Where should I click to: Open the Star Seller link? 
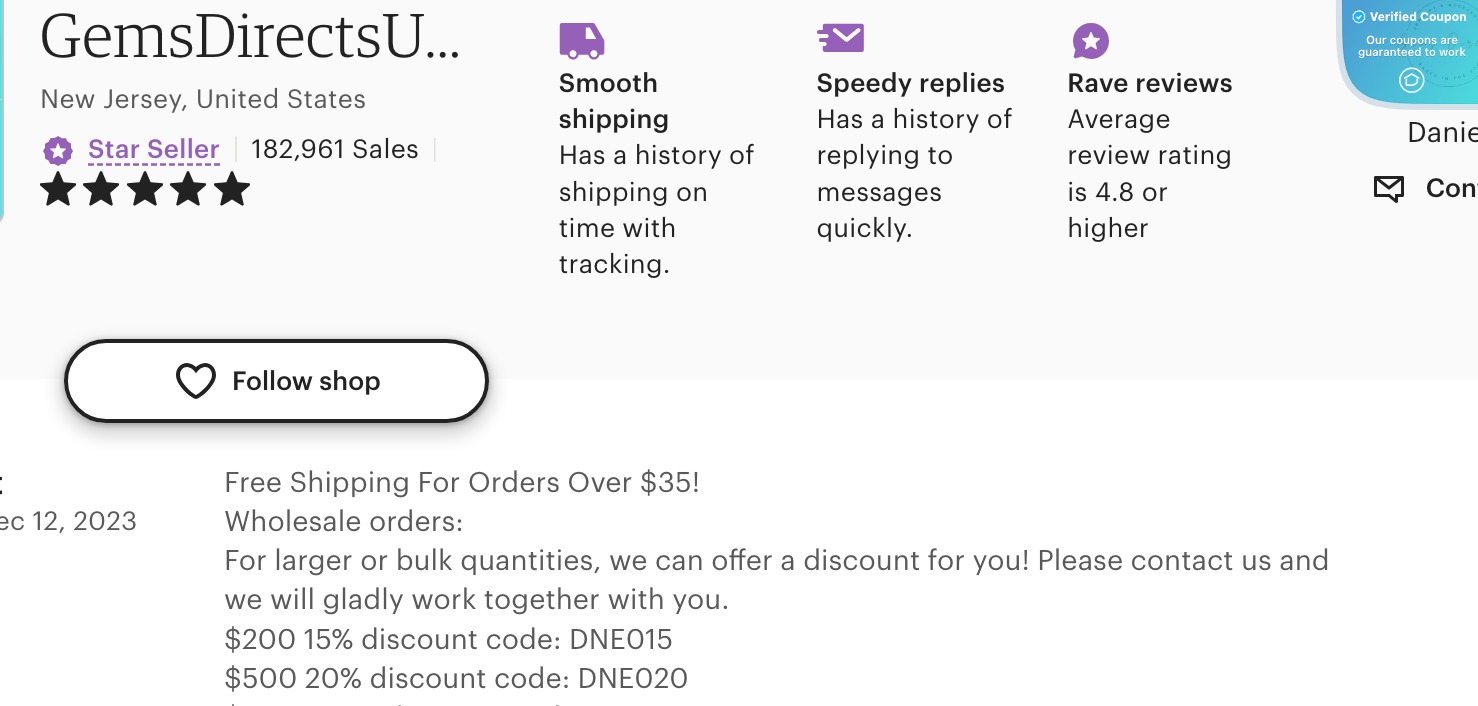tap(154, 150)
